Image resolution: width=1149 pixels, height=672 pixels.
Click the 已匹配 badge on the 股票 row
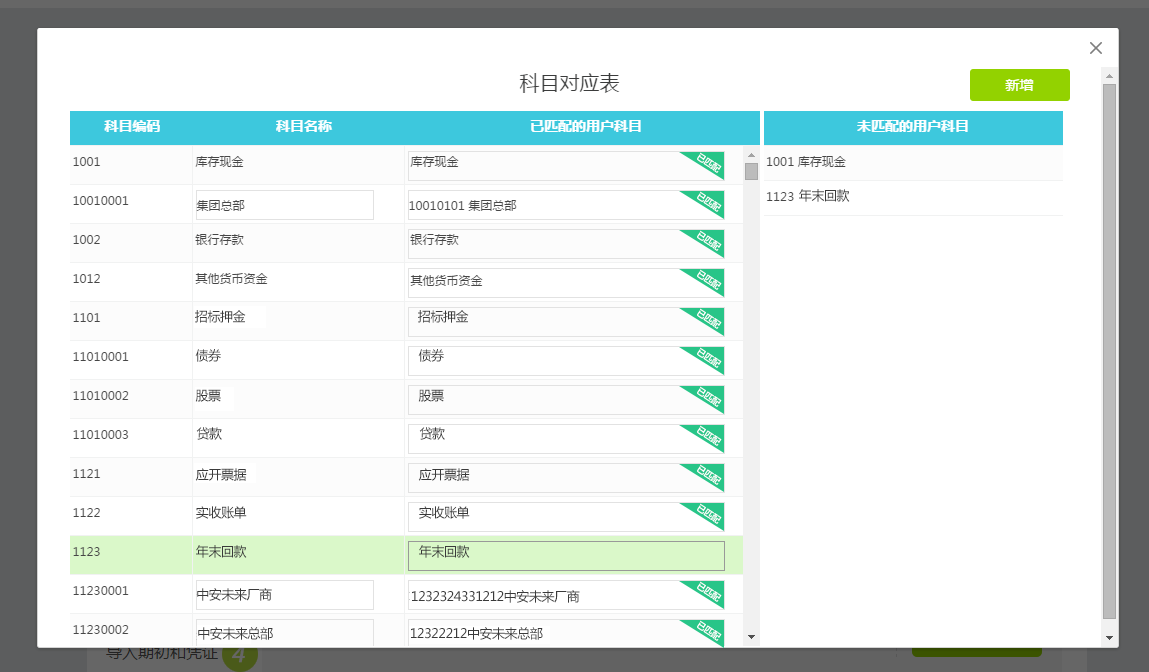tap(704, 399)
